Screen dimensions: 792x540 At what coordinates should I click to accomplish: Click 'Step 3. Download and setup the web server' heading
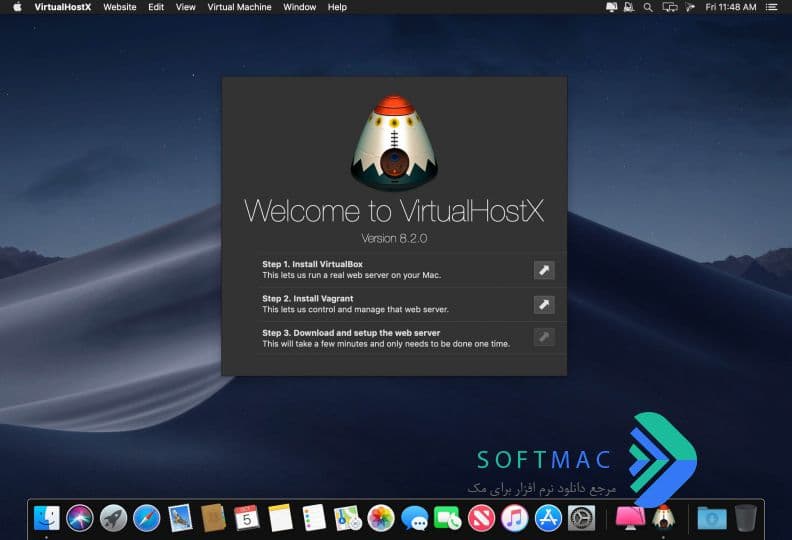[x=351, y=333]
